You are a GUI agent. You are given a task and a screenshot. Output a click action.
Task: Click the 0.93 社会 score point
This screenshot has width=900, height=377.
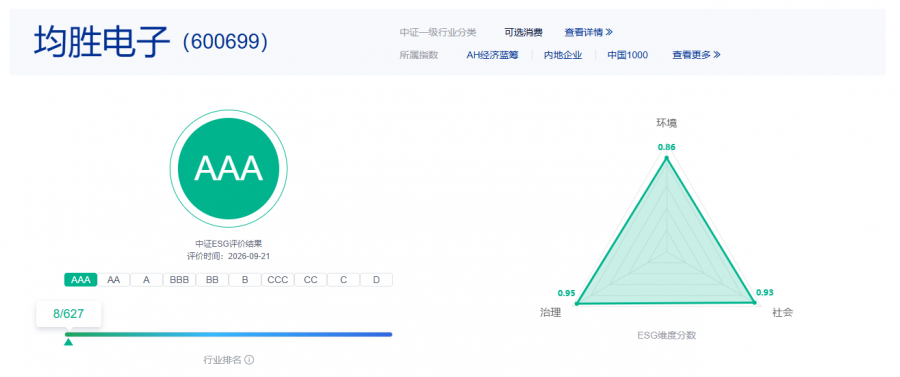[x=755, y=302]
